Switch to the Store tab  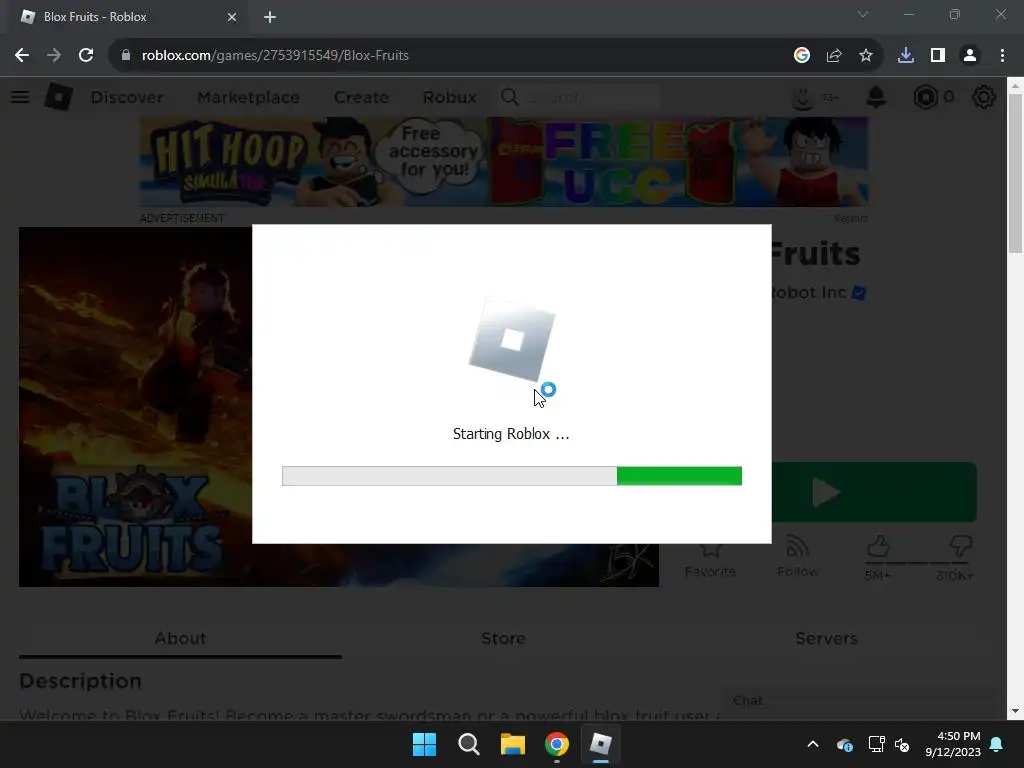[x=504, y=638]
